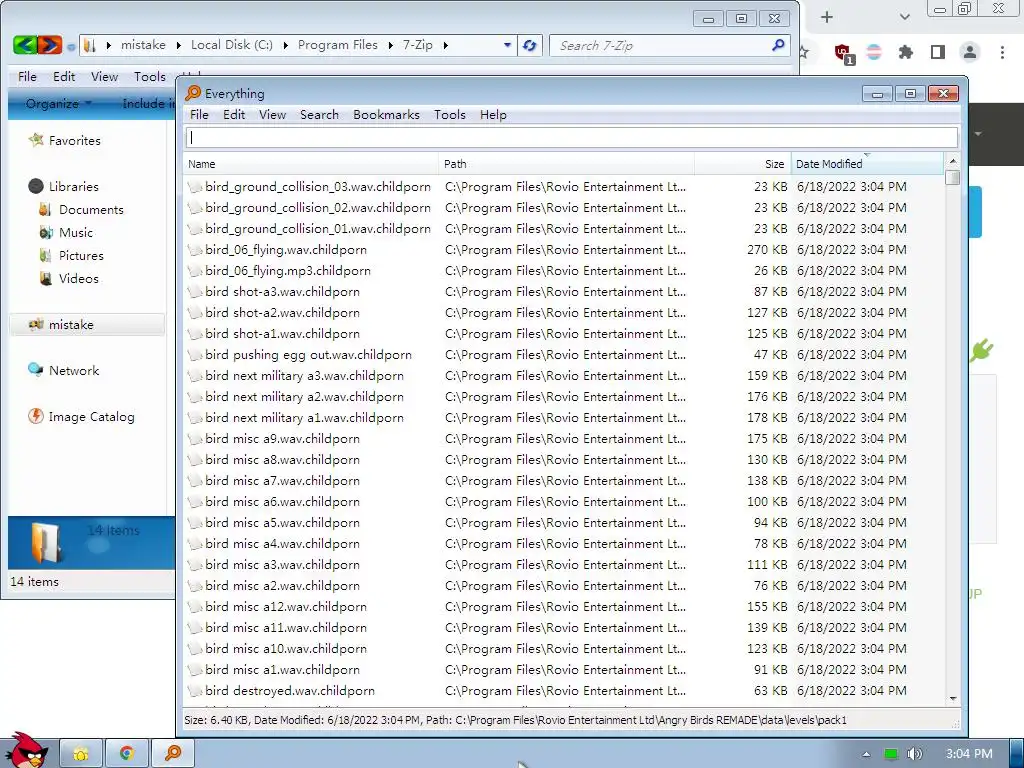
Task: Click the results scrollbar up arrow
Action: [x=952, y=161]
